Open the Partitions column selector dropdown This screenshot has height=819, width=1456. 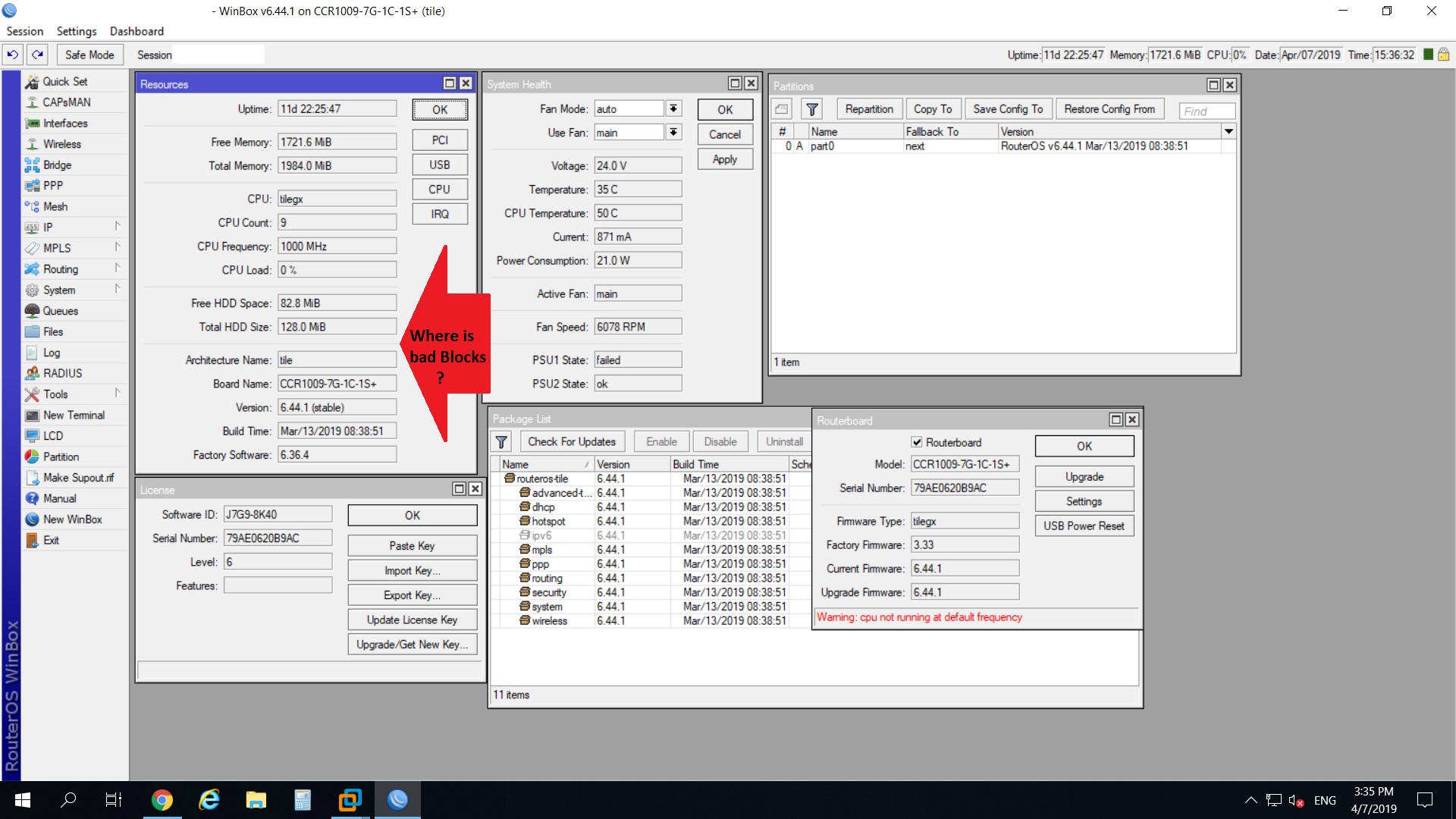[1228, 131]
